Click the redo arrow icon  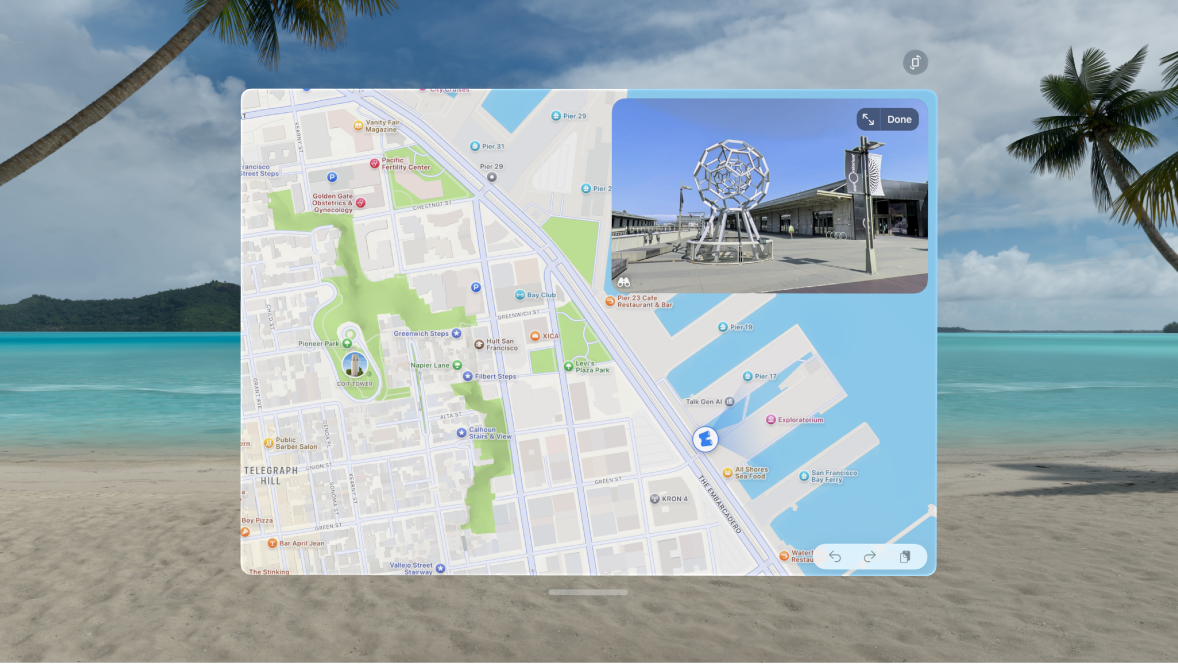point(869,556)
